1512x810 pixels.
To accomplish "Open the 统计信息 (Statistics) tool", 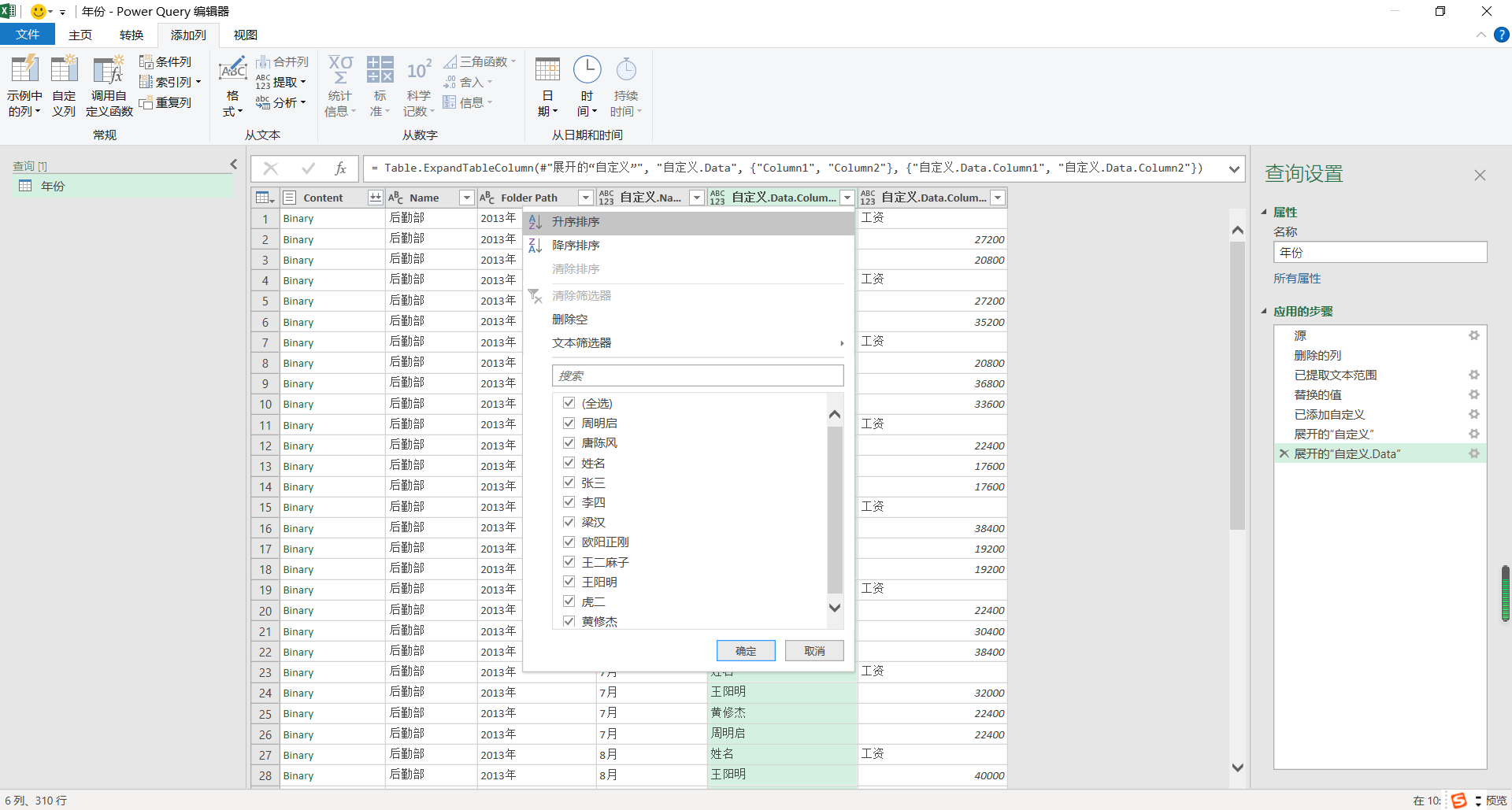I will click(x=340, y=87).
